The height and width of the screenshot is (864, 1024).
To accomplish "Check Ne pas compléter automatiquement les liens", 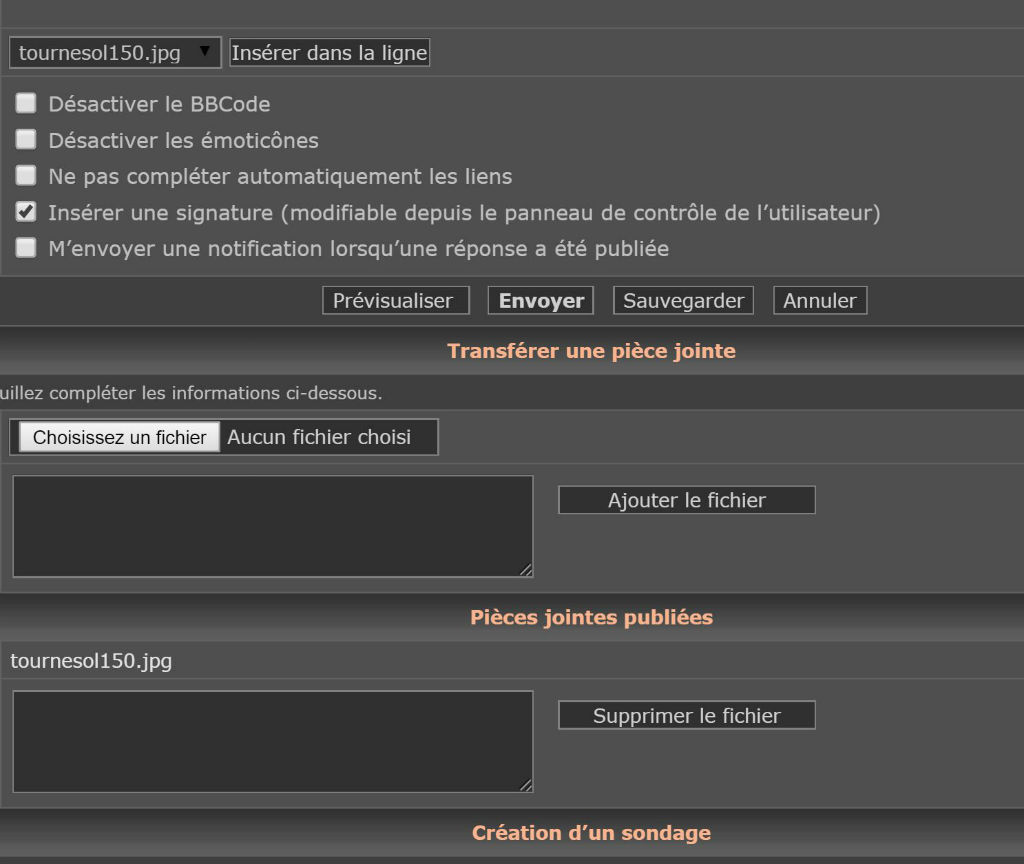I will point(26,176).
